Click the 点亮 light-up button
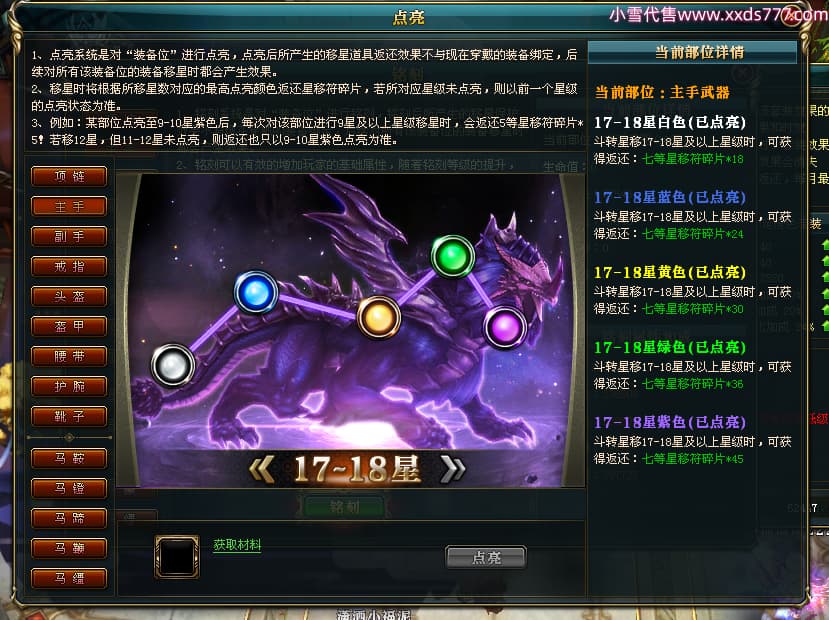829x620 pixels. tap(486, 558)
